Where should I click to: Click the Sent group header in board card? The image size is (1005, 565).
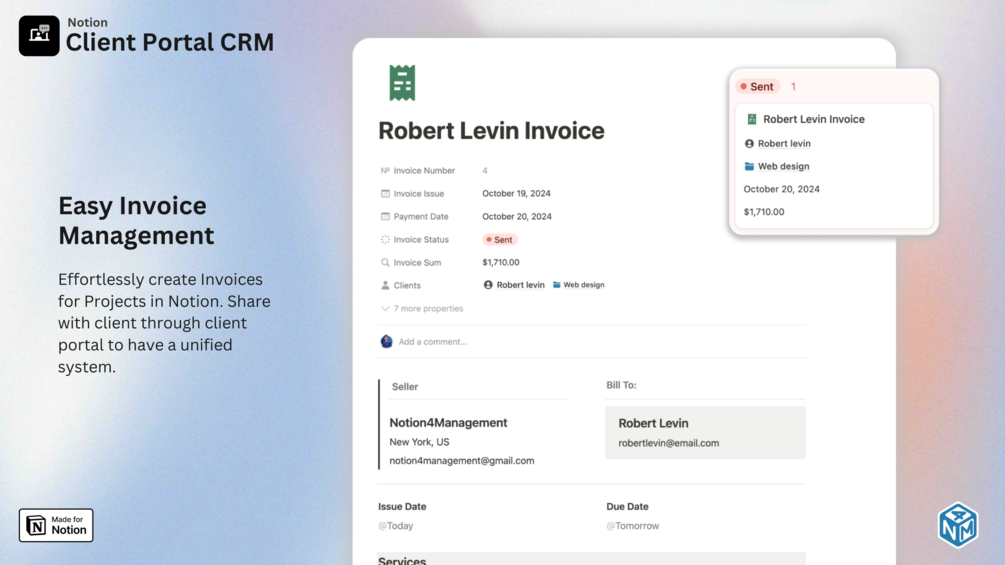[758, 86]
